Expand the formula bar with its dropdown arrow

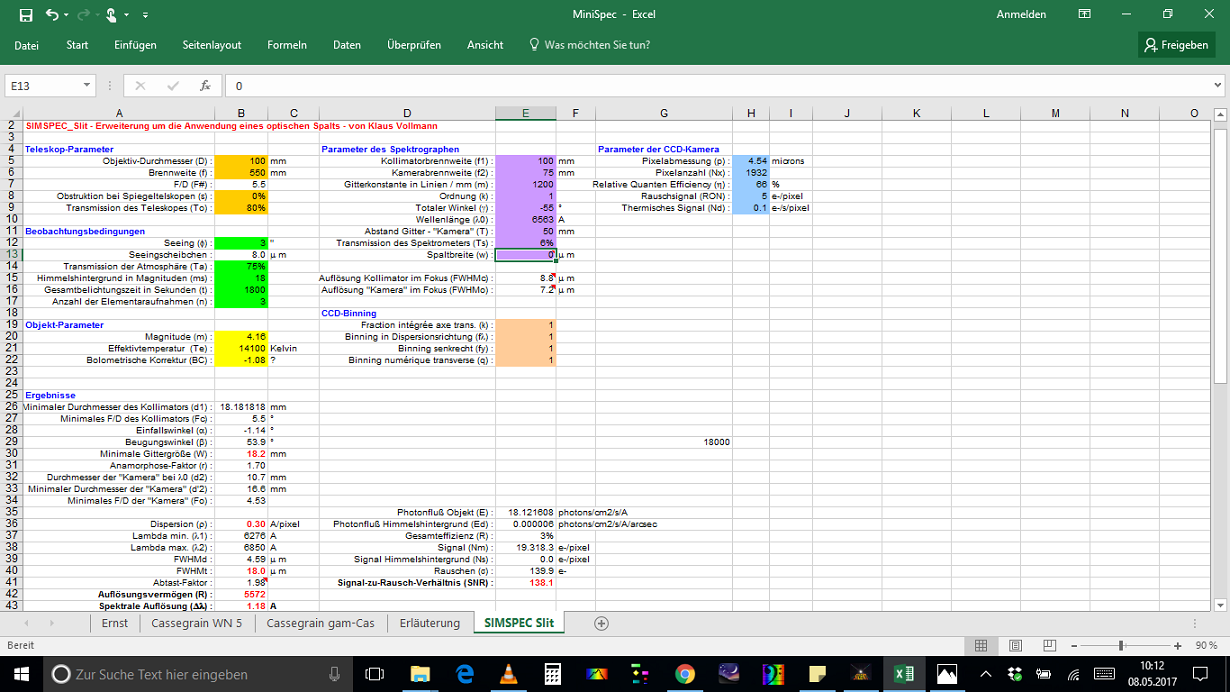[x=1219, y=85]
